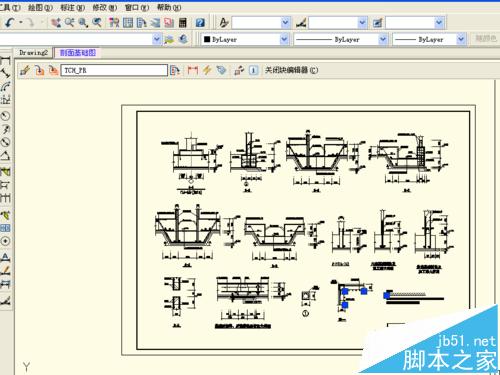Select the Jogged dimension tool
Image resolution: width=500 pixels, height=375 pixels.
pos(5,129)
